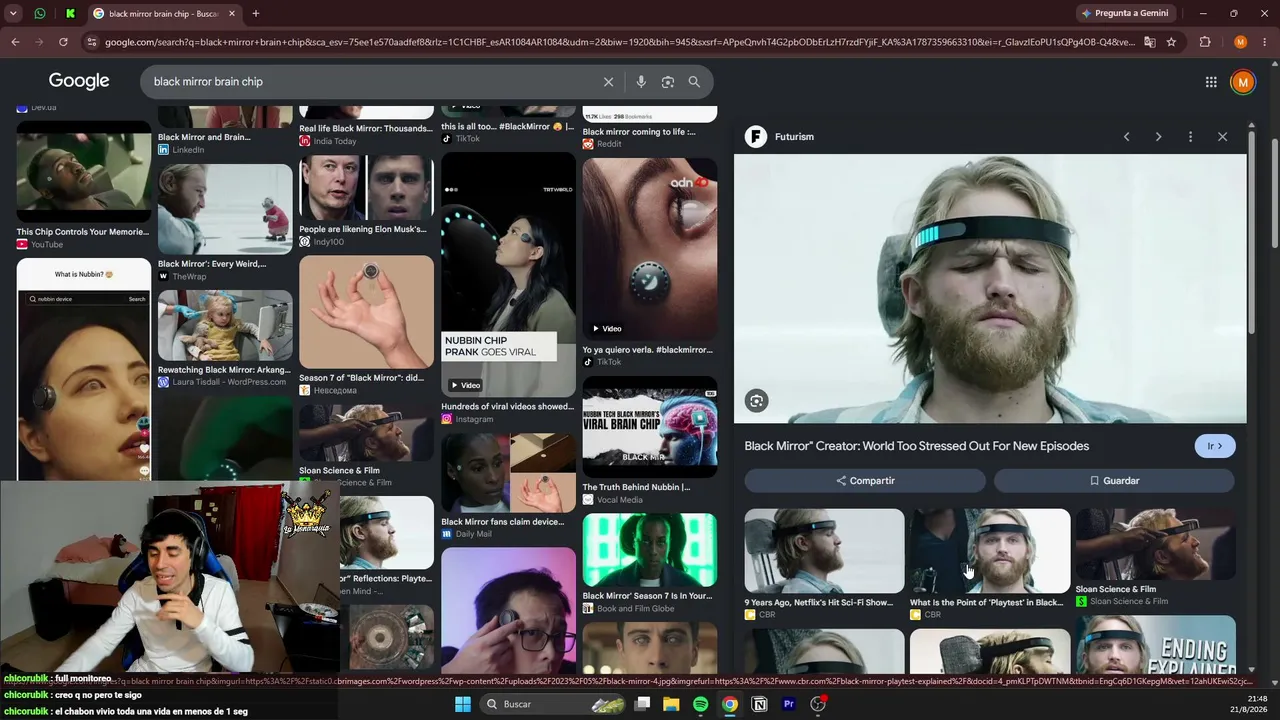Open 'Black Mirror Season 7 Is In Your' image
Viewport: 1280px width, 720px height.
(650, 550)
